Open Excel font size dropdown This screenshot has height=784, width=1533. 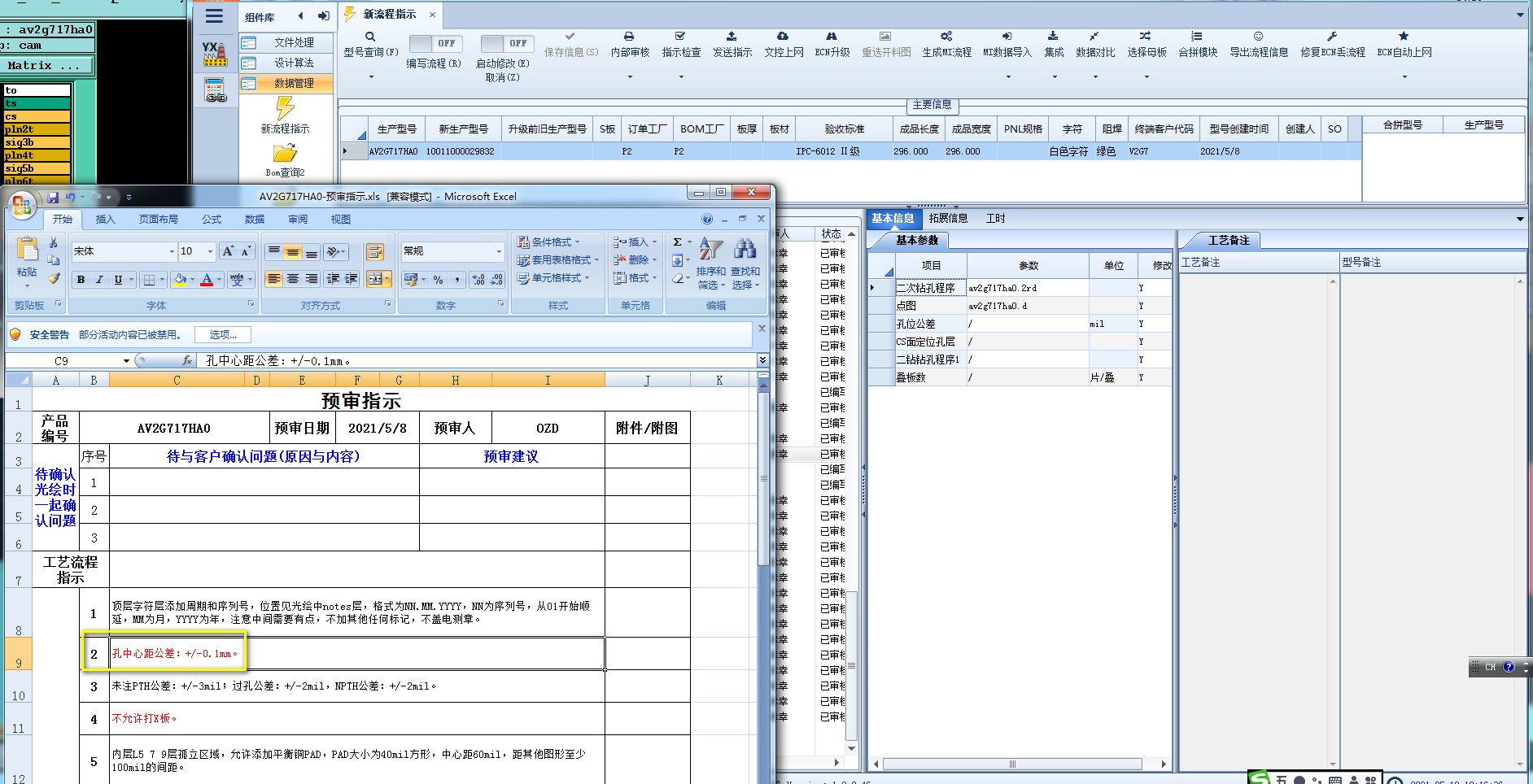point(210,252)
